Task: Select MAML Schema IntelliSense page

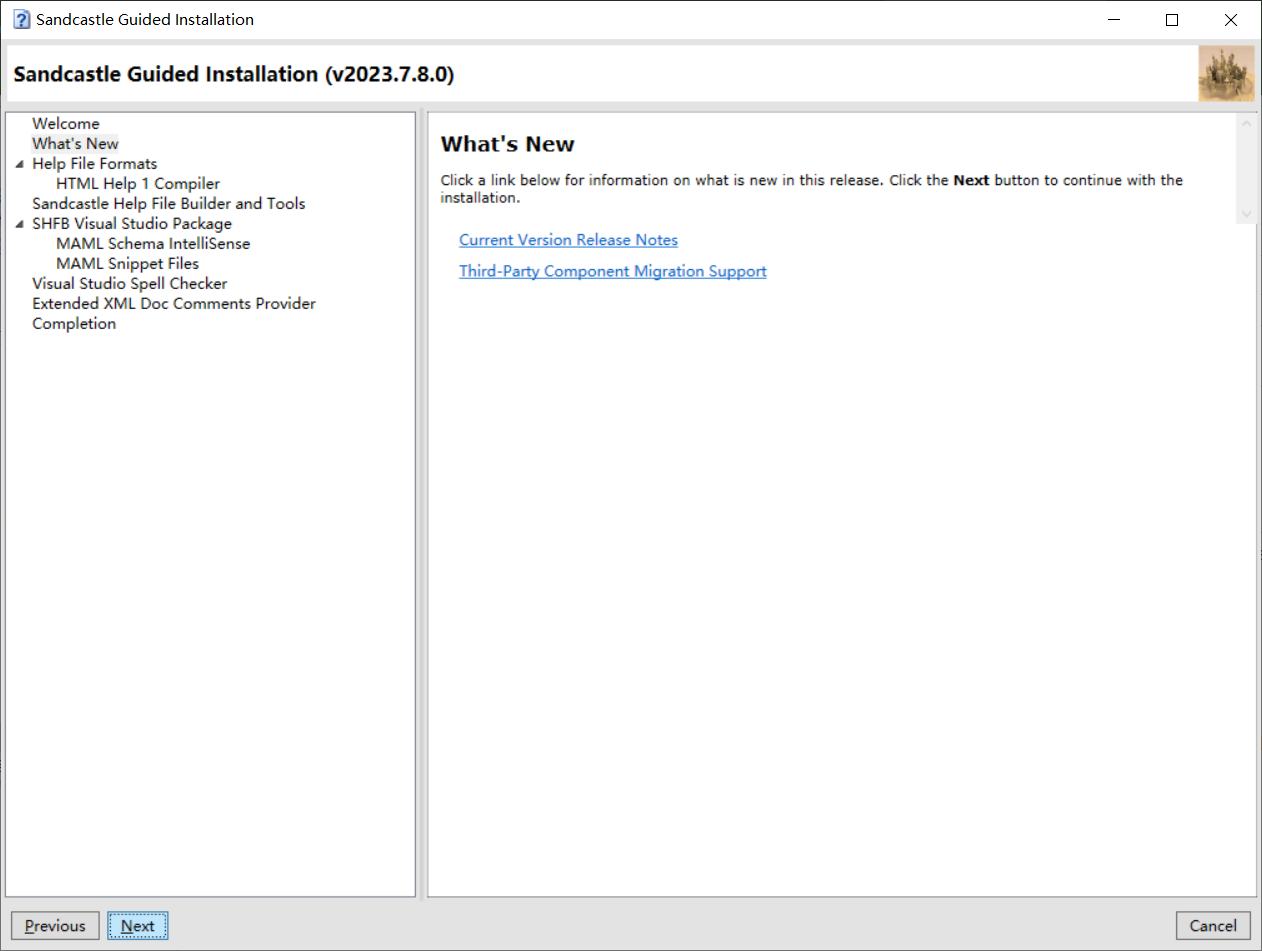Action: point(153,244)
